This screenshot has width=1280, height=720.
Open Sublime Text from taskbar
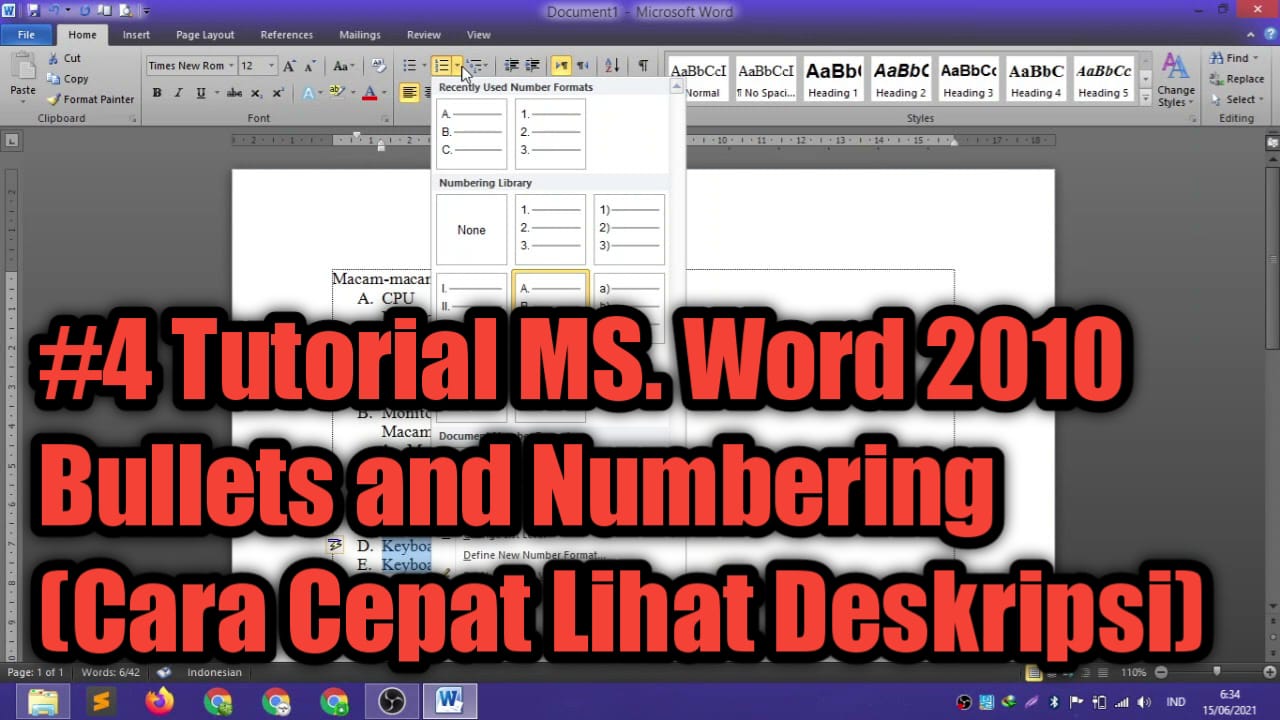(101, 701)
